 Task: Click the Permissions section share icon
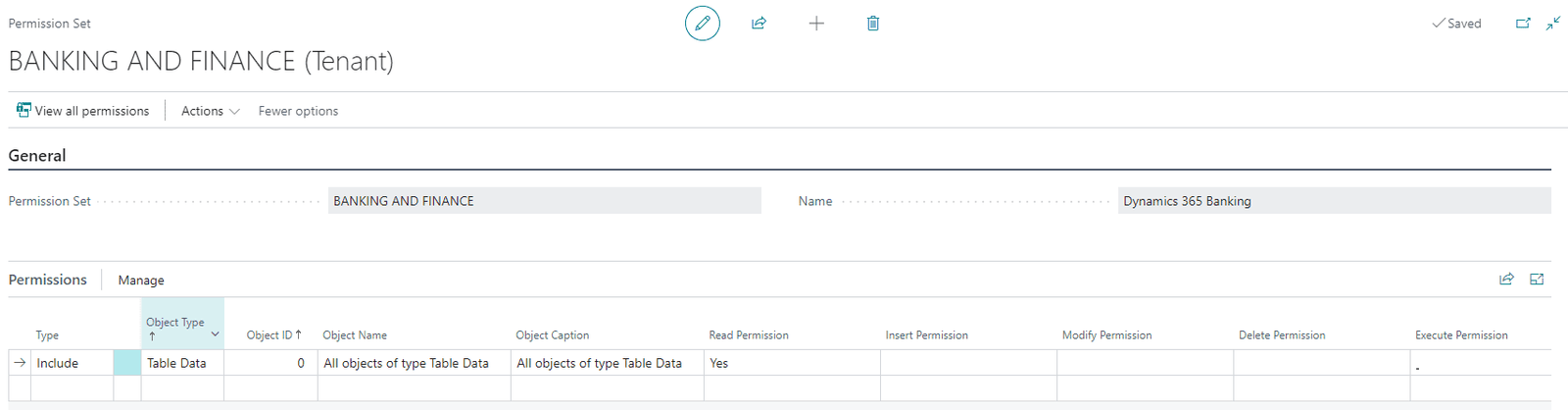click(x=1506, y=280)
